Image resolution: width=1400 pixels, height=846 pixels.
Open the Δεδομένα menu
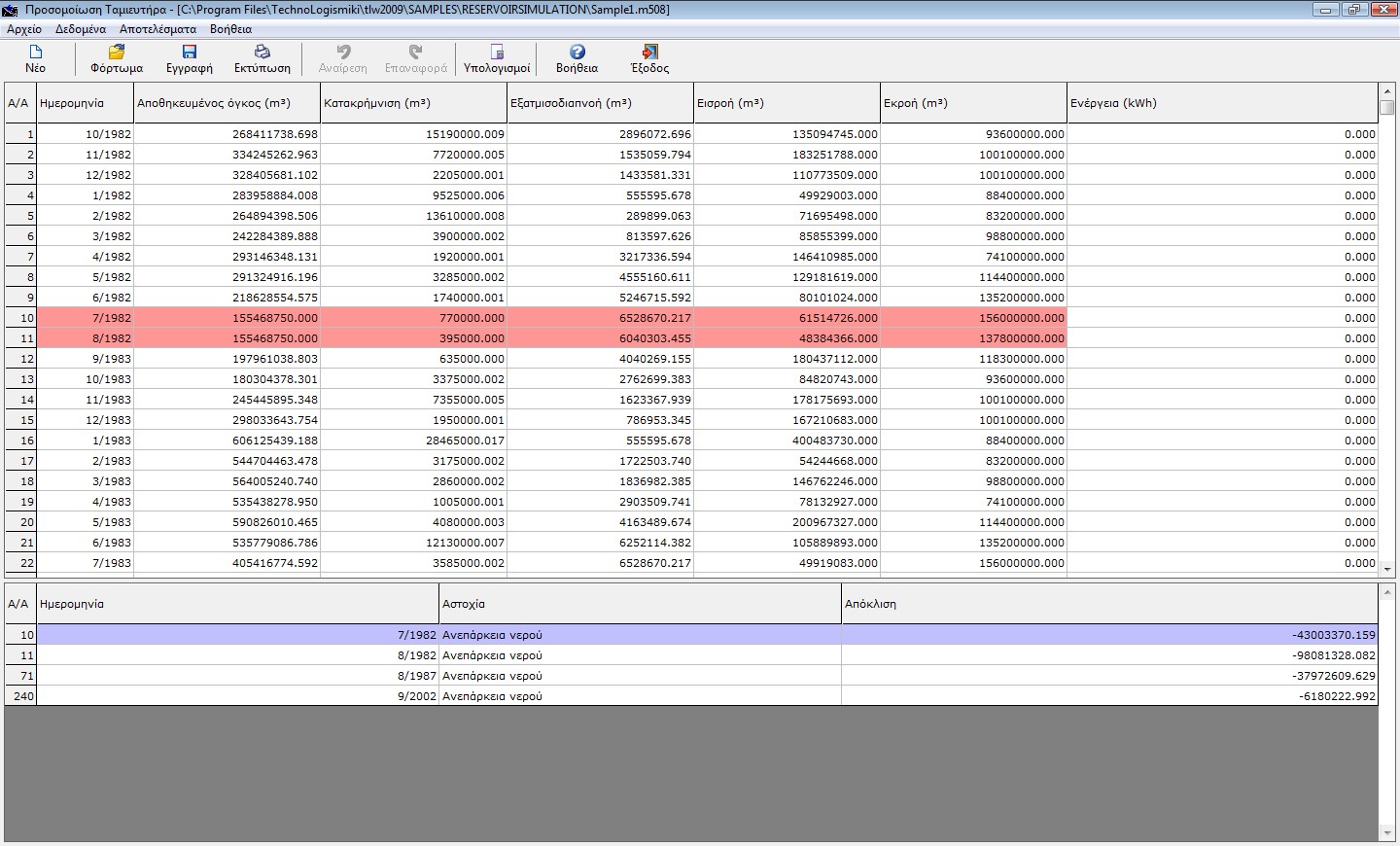click(81, 29)
